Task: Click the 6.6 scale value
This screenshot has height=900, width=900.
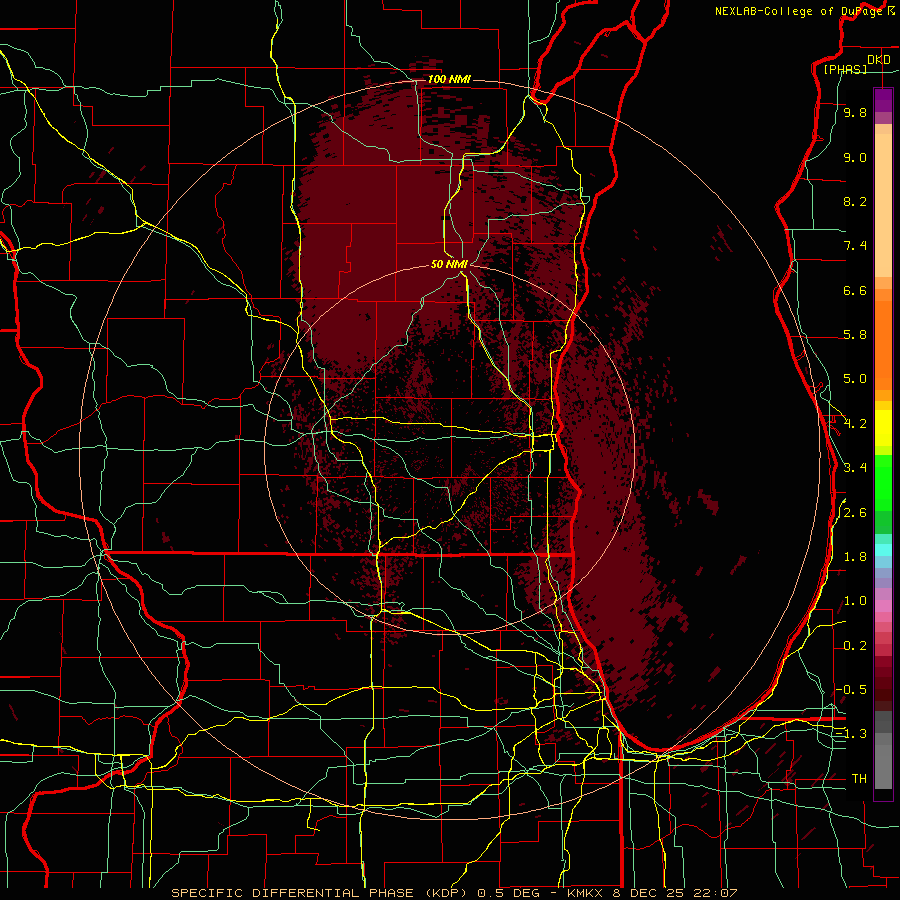Action: tap(855, 290)
